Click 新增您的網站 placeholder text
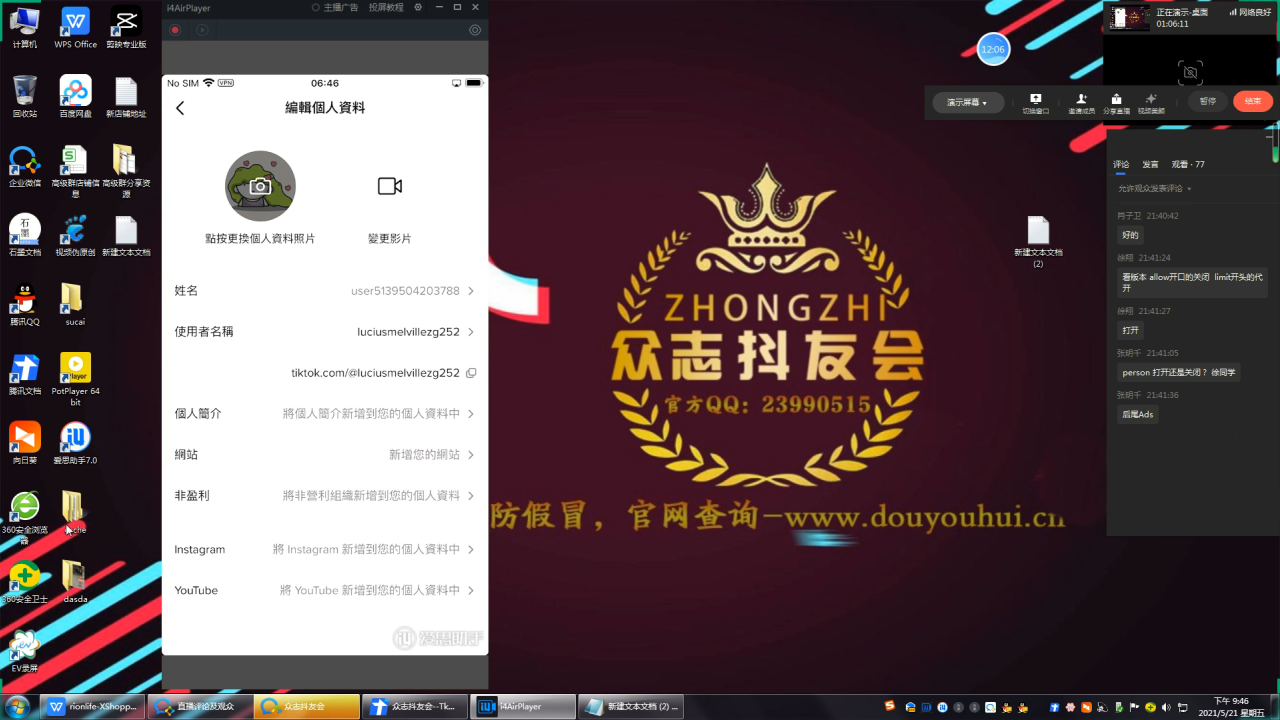 [424, 455]
